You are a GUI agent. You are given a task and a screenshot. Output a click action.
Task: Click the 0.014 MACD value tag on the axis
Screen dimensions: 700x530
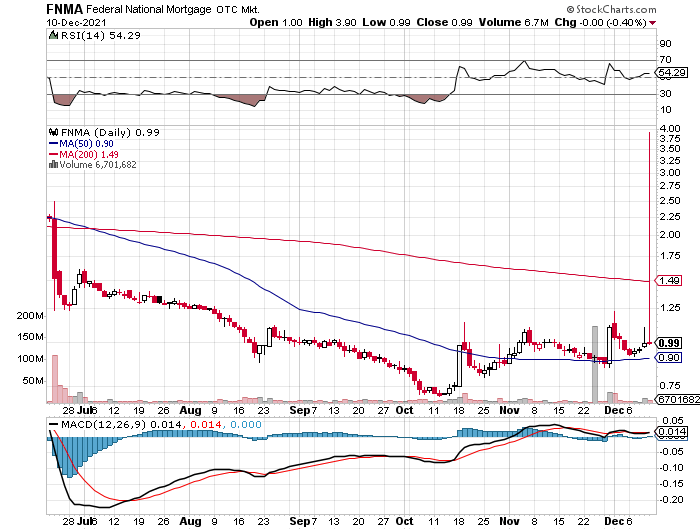(x=673, y=432)
